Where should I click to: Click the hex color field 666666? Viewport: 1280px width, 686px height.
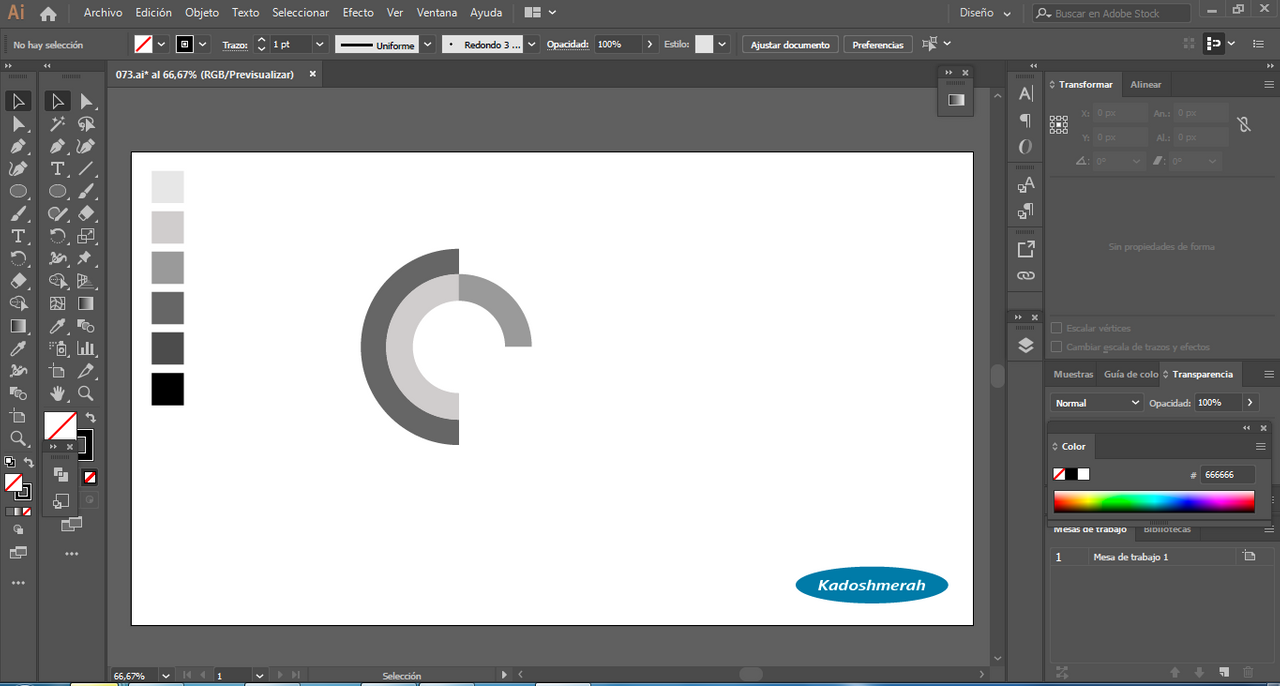(1227, 475)
